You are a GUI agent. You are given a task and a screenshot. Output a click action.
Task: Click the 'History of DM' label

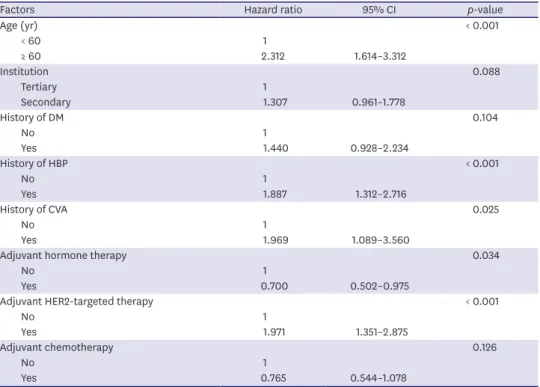[32, 117]
